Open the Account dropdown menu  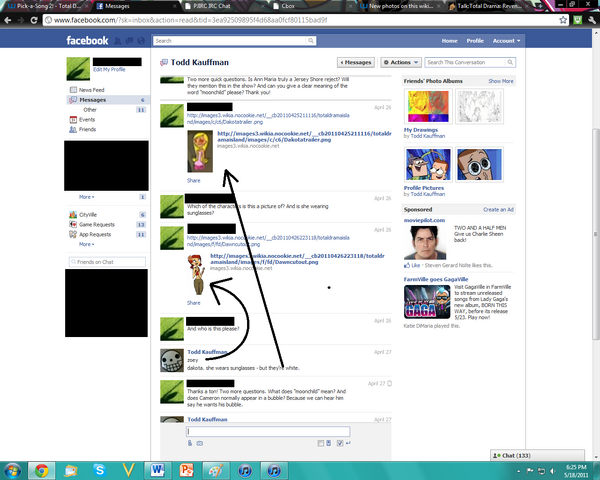506,41
